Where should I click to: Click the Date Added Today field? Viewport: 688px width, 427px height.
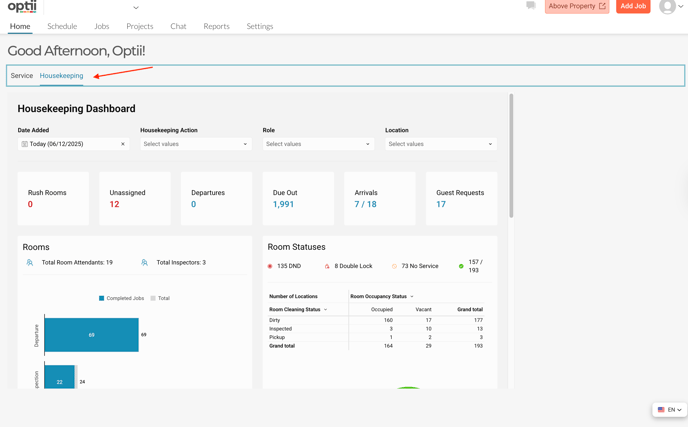(x=73, y=144)
